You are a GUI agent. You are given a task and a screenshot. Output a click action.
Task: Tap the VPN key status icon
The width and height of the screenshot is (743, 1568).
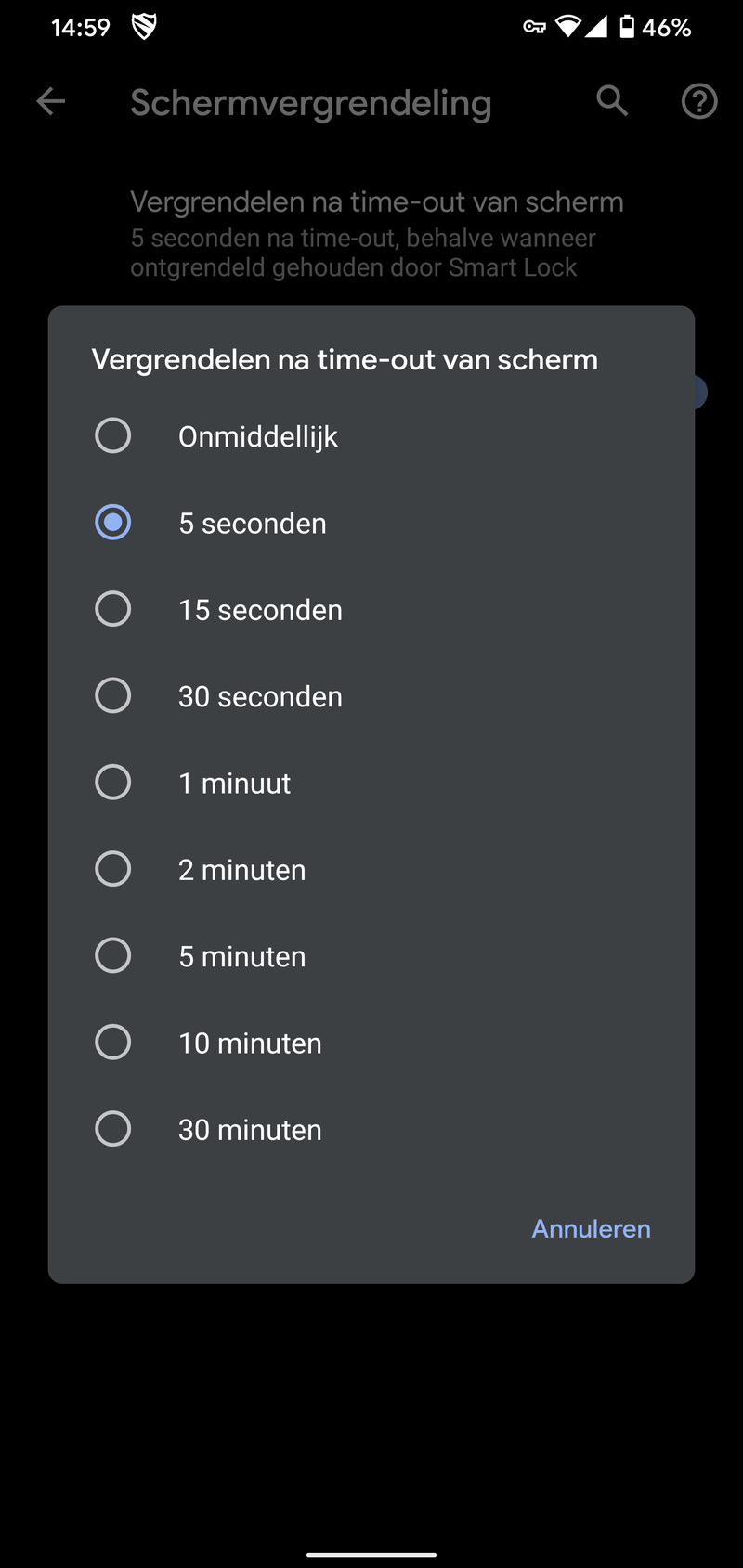click(x=534, y=27)
